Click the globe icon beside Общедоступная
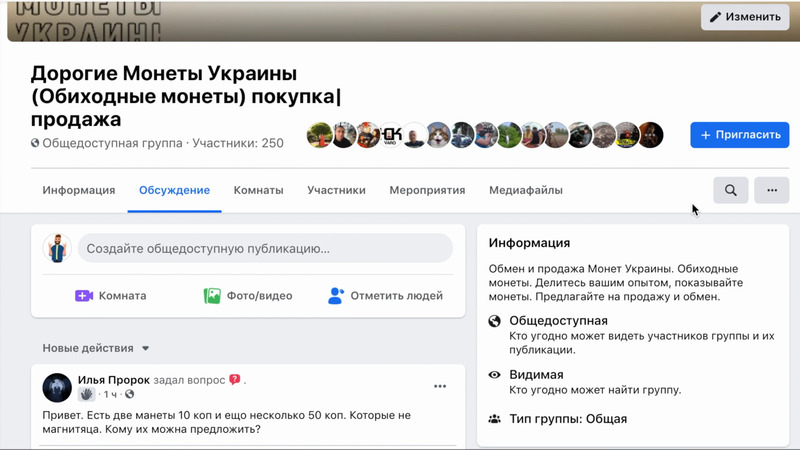The image size is (800, 450). (x=494, y=321)
